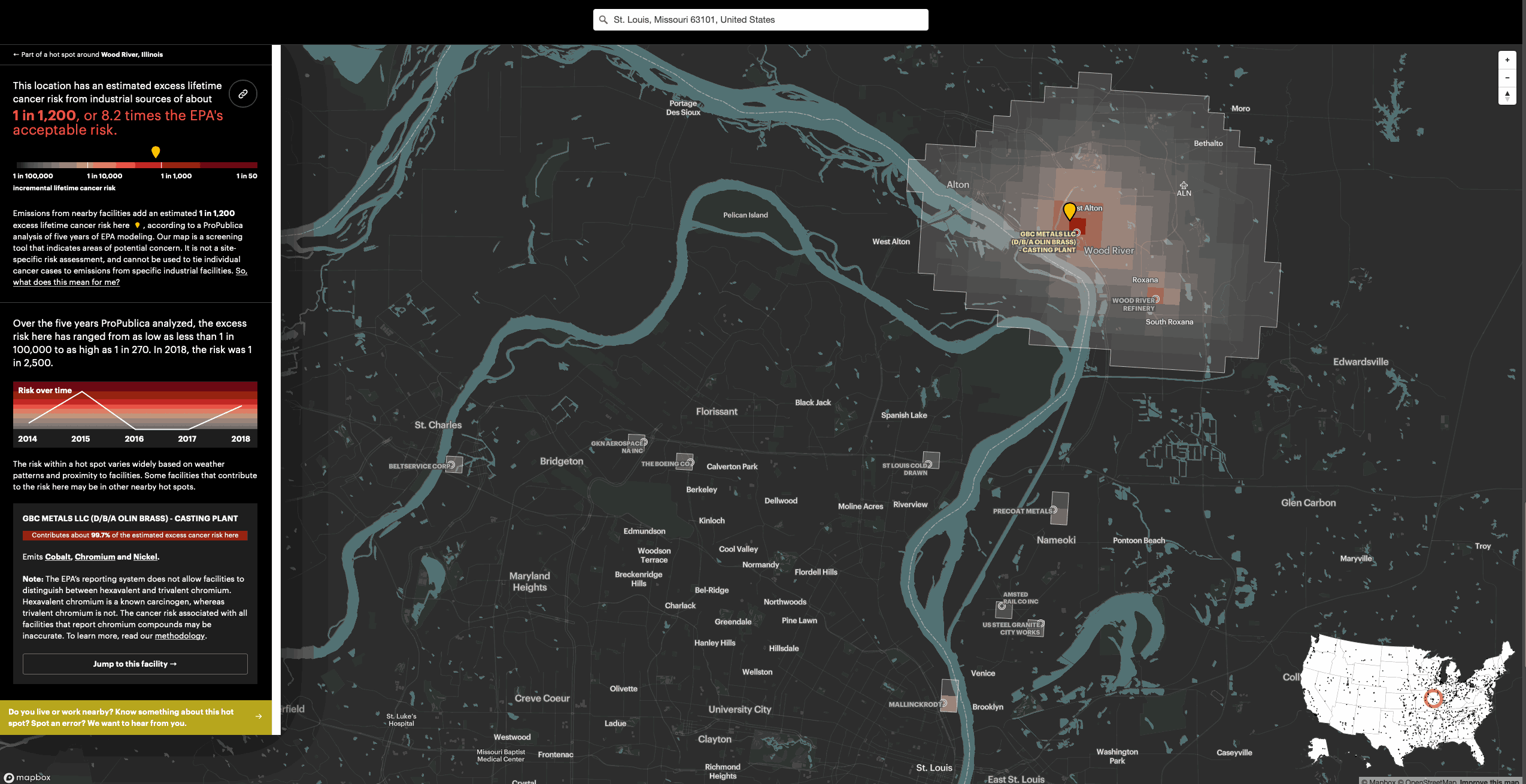Image resolution: width=1526 pixels, height=784 pixels.
Task: Click the small yellow pin in paragraph text
Action: tap(137, 225)
